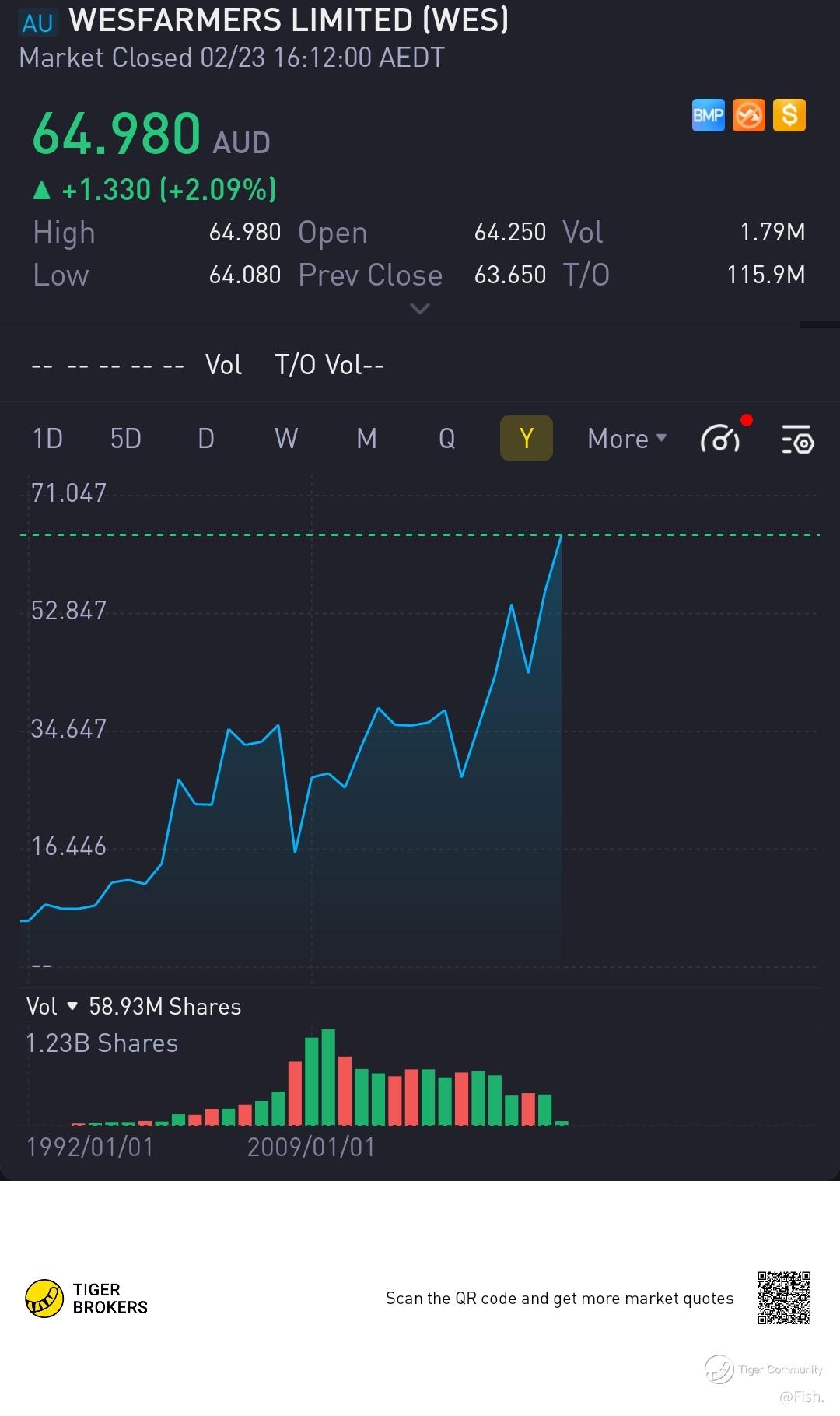
Task: Click the T/O Vol label
Action: [x=329, y=365]
